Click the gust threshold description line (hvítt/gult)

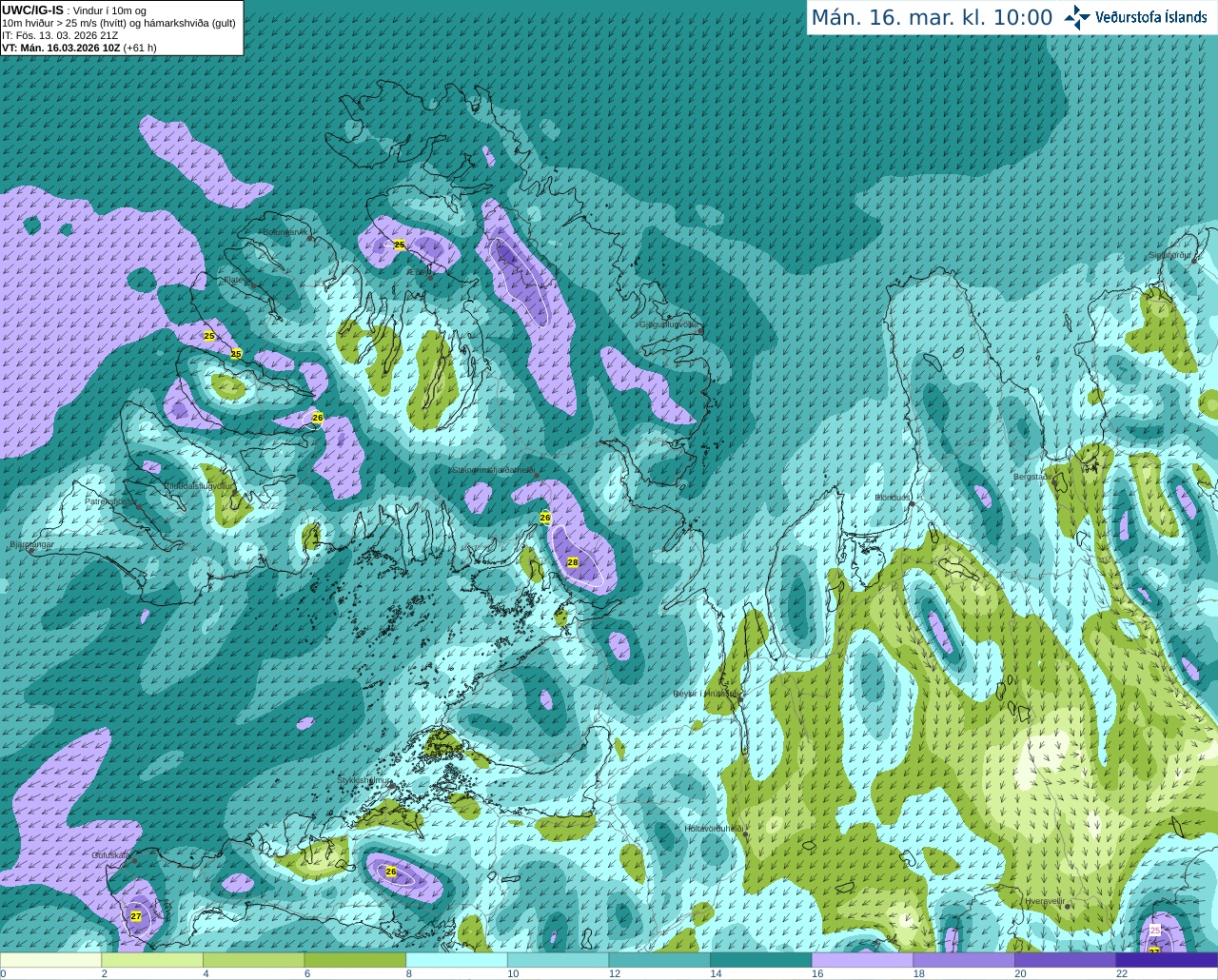click(119, 23)
